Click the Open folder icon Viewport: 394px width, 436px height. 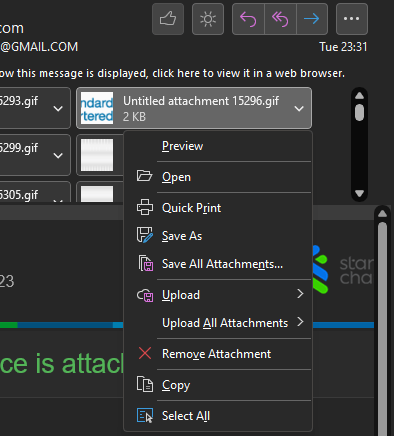pos(144,176)
